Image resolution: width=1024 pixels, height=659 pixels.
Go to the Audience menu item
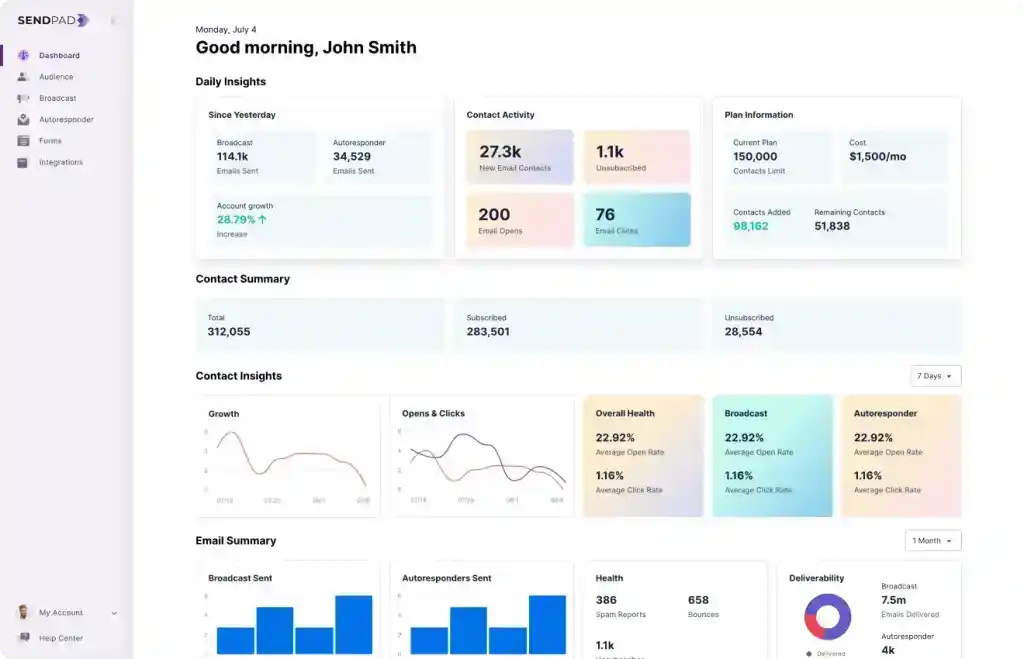click(x=56, y=77)
